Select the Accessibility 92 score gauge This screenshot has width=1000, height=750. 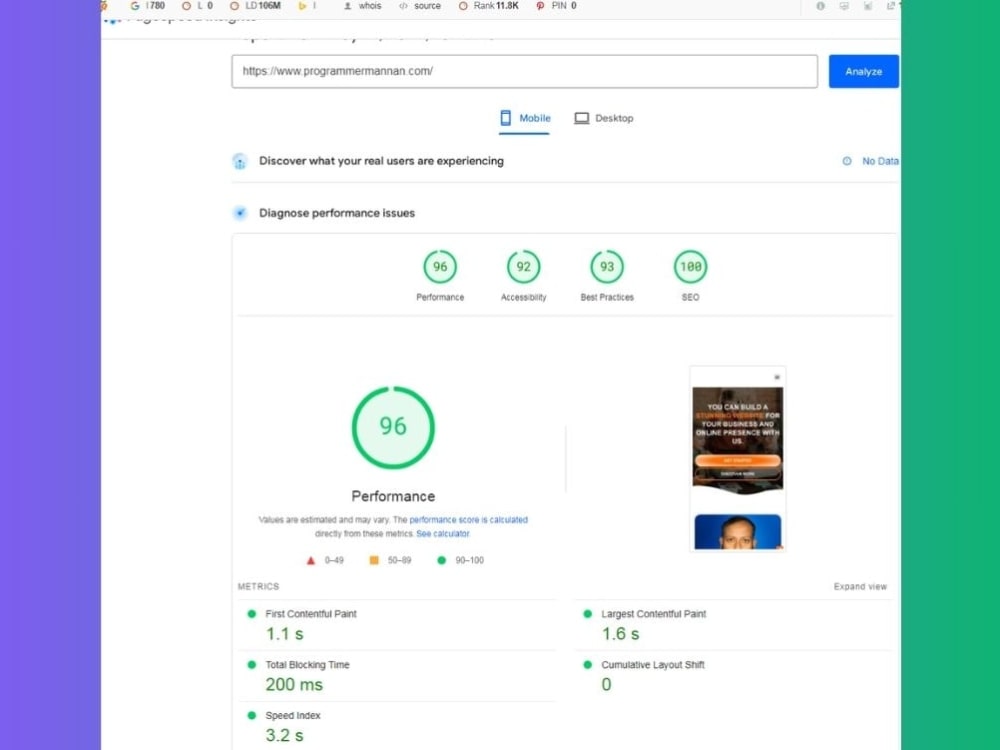tap(524, 267)
